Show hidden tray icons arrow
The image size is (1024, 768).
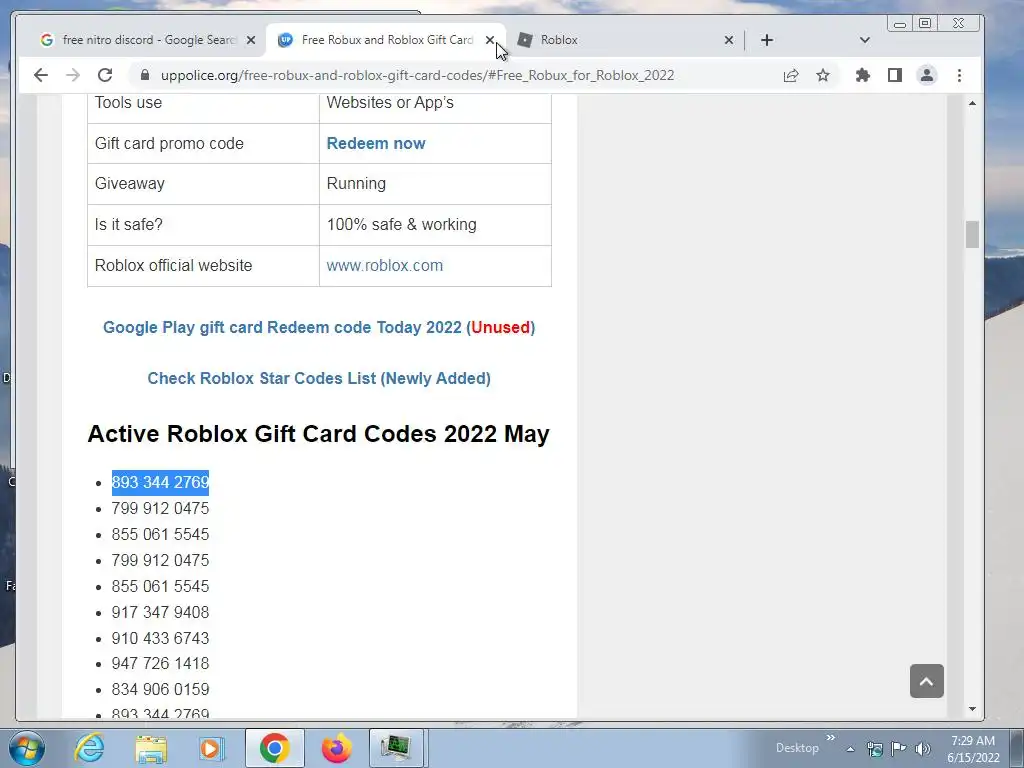click(850, 749)
